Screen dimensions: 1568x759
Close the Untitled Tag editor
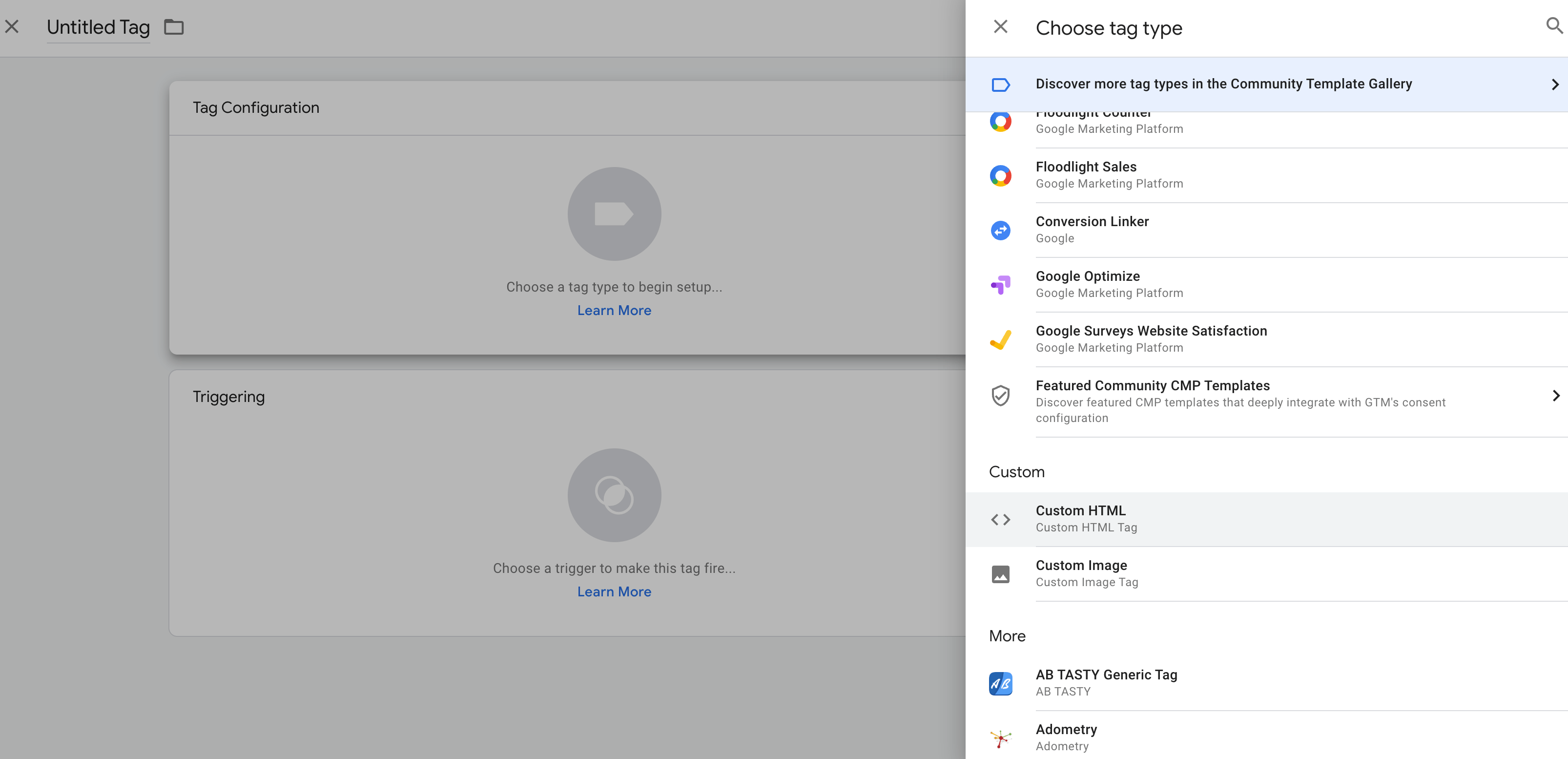[x=12, y=27]
